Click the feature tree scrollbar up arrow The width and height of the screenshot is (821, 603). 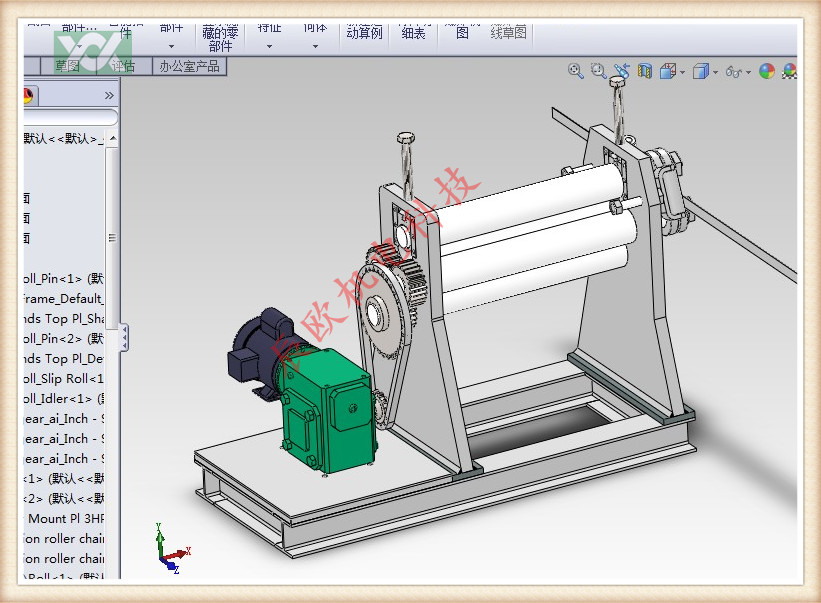(113, 138)
